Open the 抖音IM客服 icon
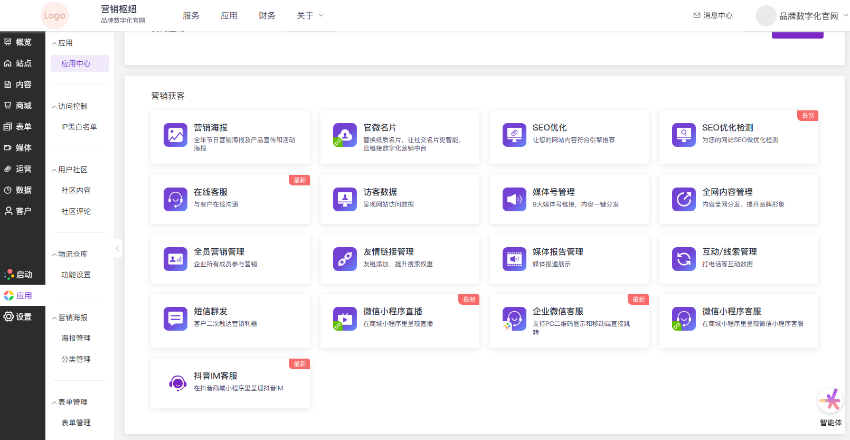850x440 pixels. [x=175, y=381]
